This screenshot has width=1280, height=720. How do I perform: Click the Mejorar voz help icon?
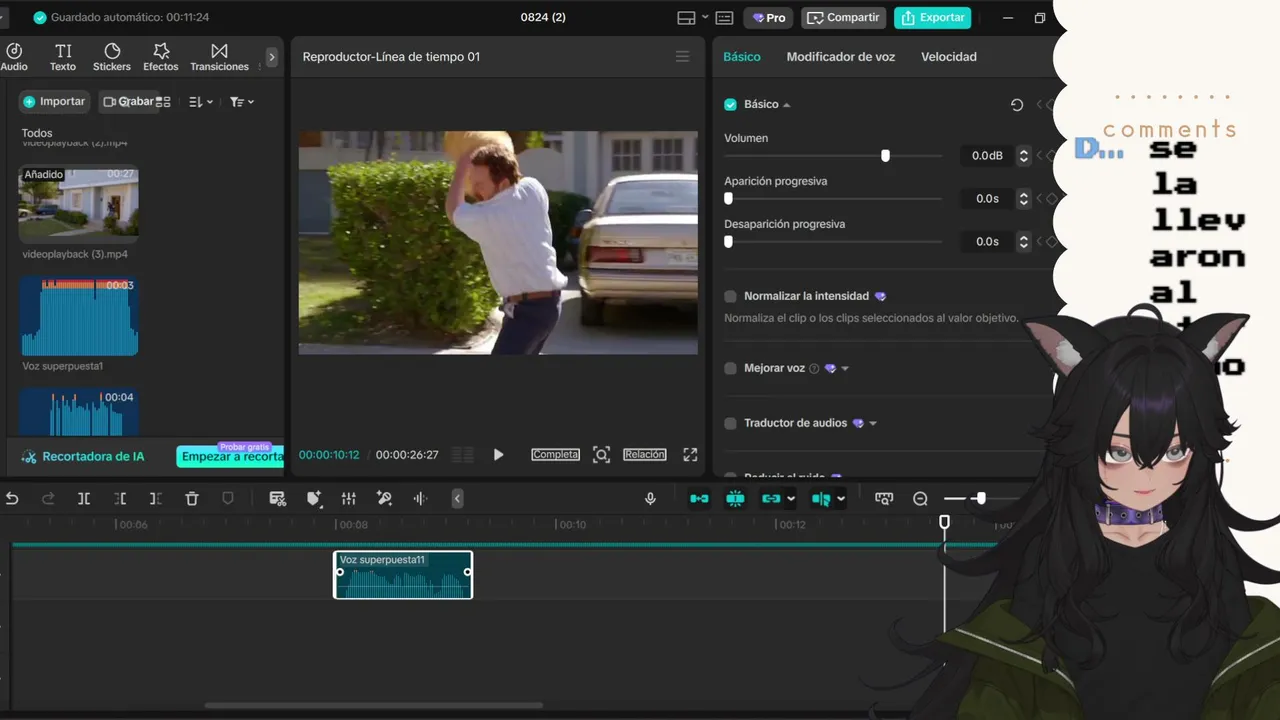click(814, 368)
